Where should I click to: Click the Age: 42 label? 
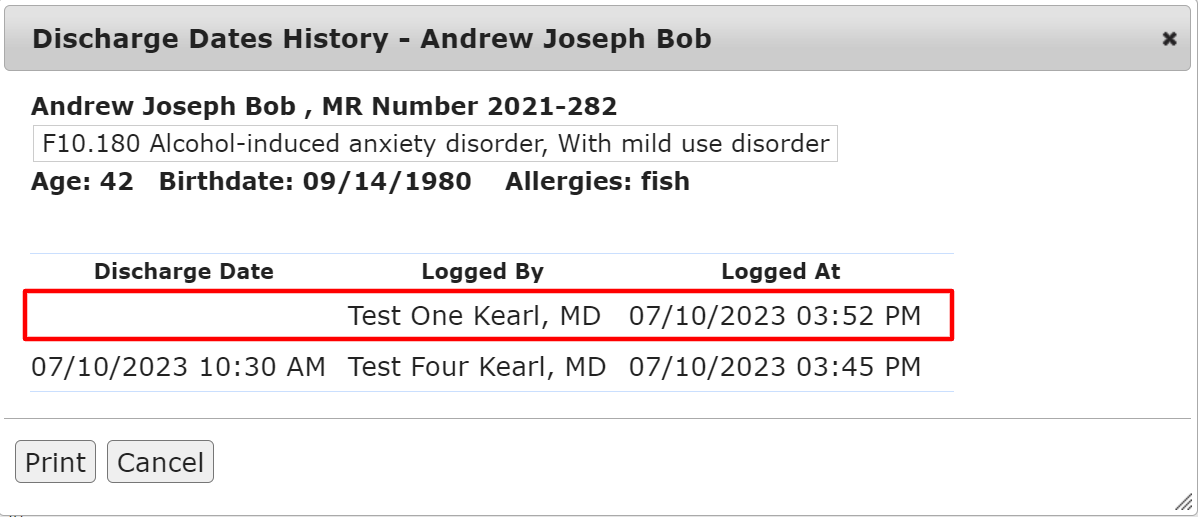(82, 182)
